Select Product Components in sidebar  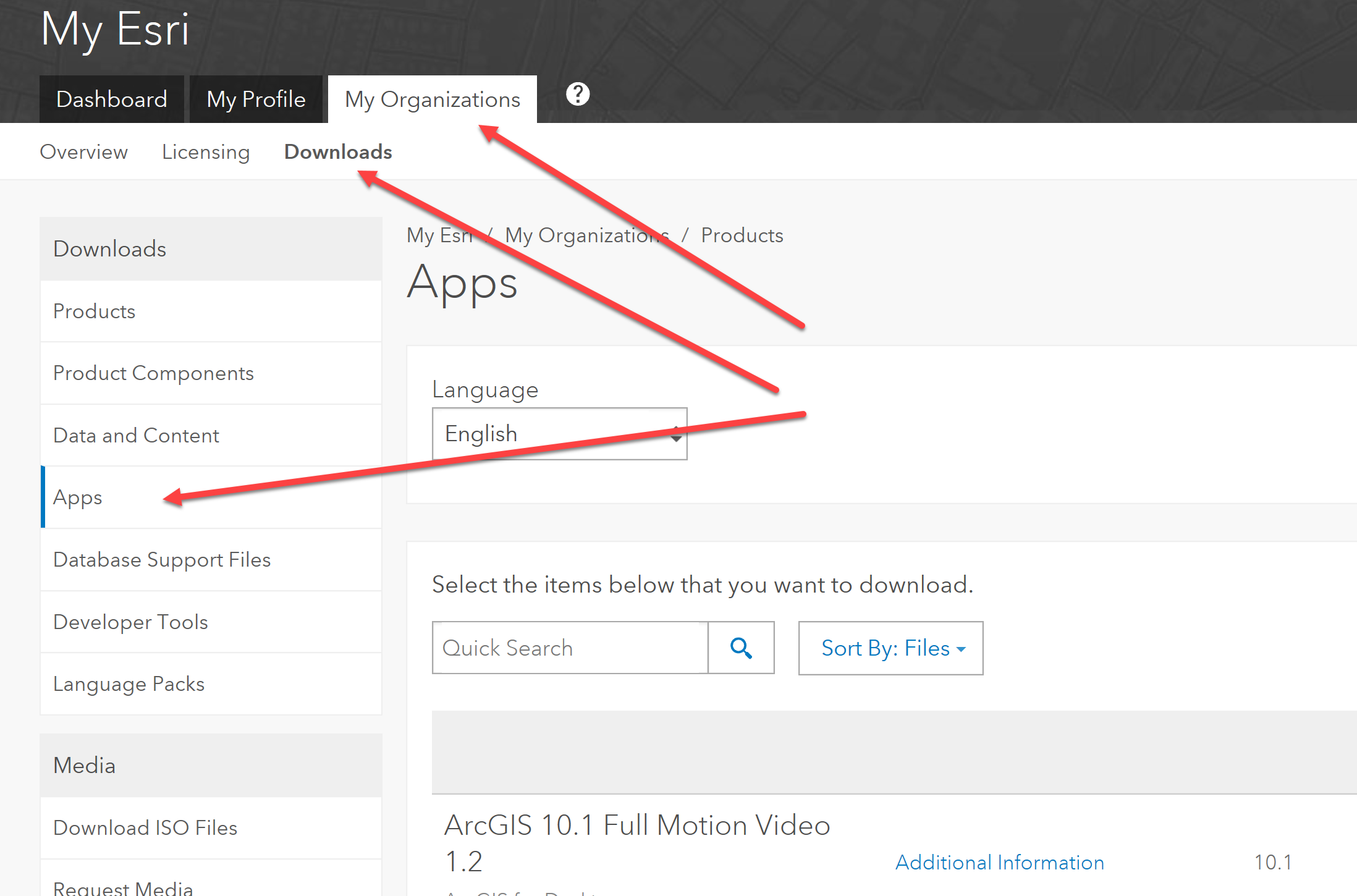153,373
